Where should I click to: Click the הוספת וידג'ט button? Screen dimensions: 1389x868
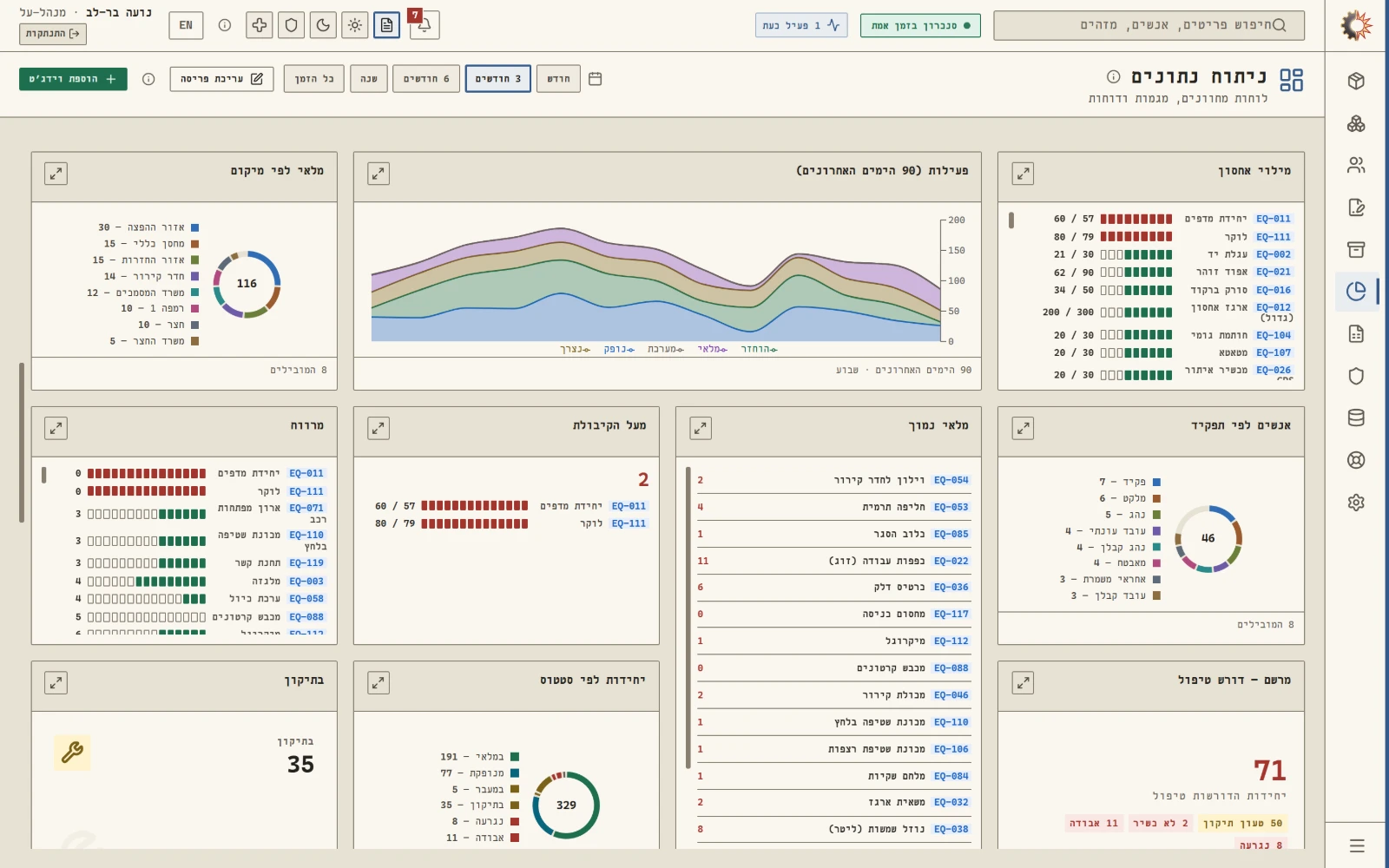73,79
